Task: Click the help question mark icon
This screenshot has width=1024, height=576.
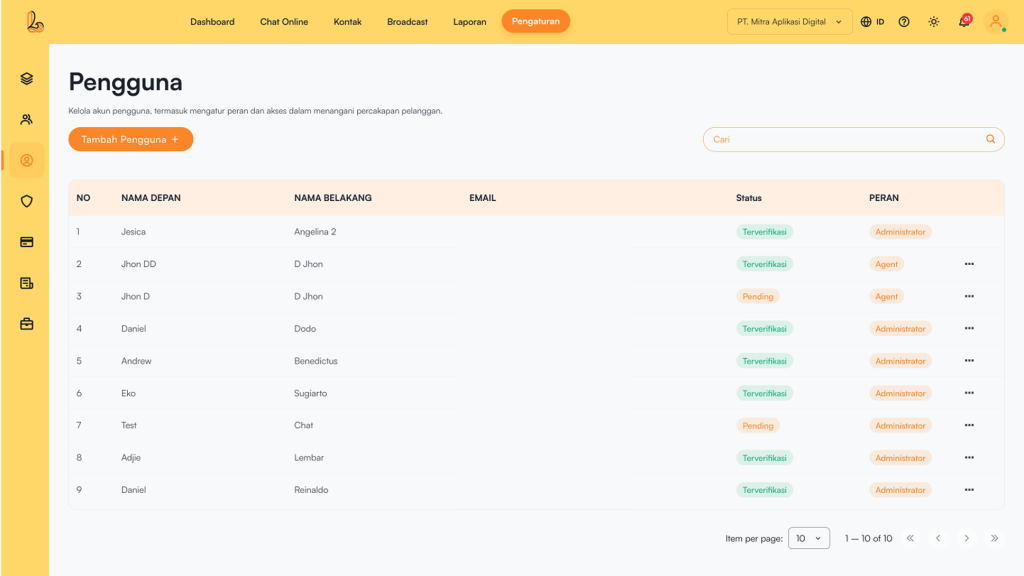Action: [904, 22]
